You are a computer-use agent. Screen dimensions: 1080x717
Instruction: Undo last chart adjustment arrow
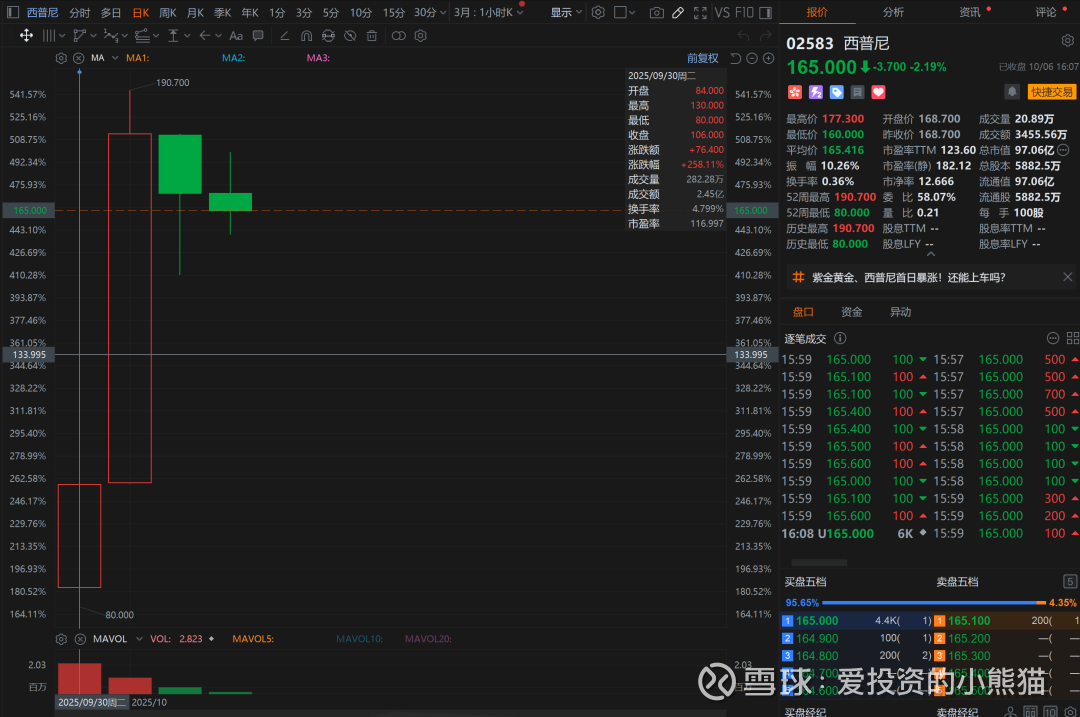(736, 59)
